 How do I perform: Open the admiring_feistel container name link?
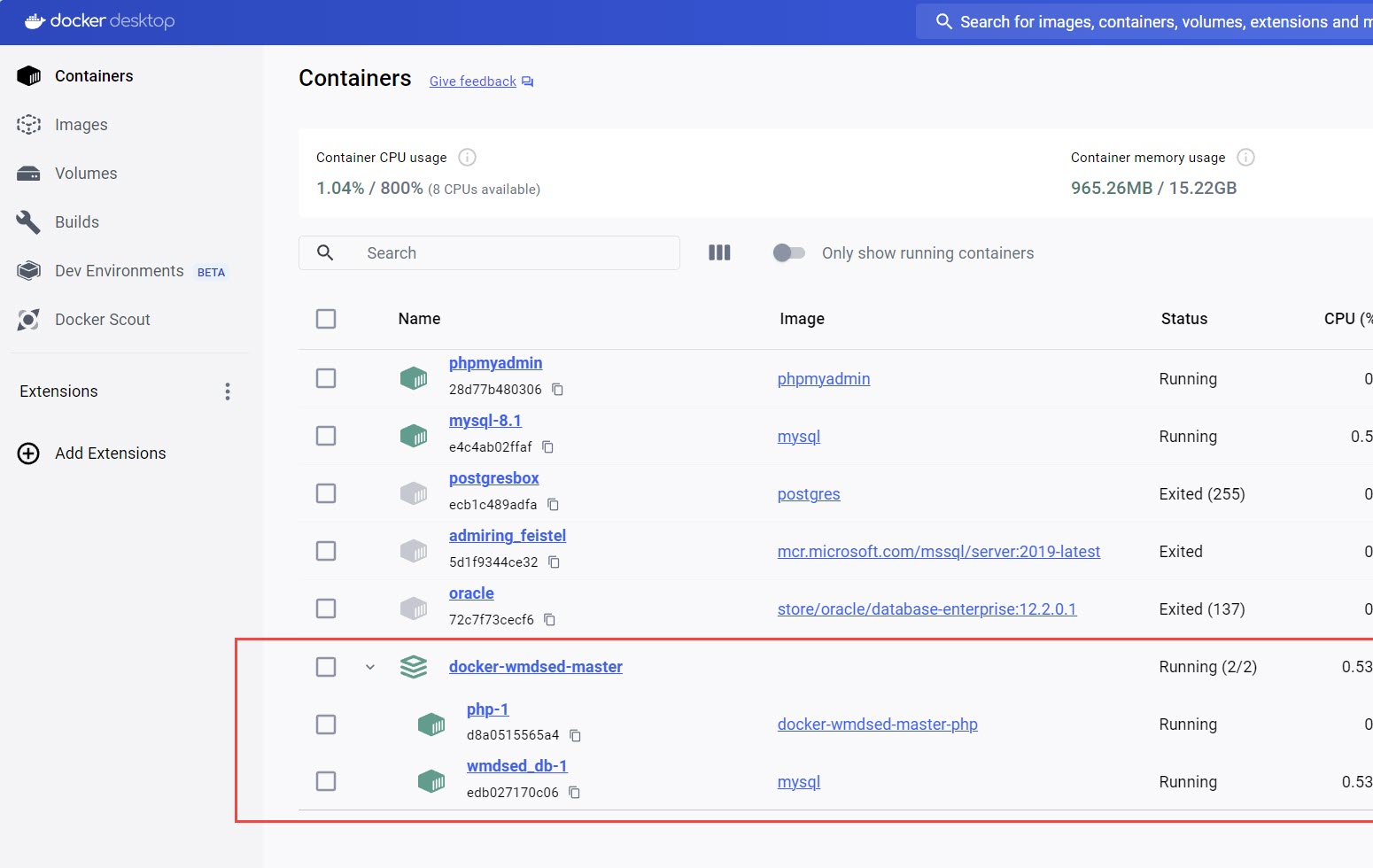pos(508,536)
